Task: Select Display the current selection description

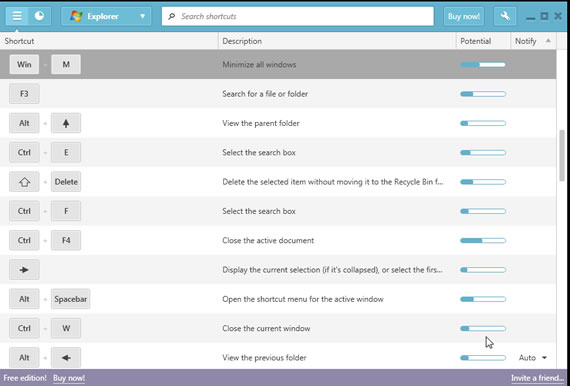Action: pyautogui.click(x=332, y=270)
